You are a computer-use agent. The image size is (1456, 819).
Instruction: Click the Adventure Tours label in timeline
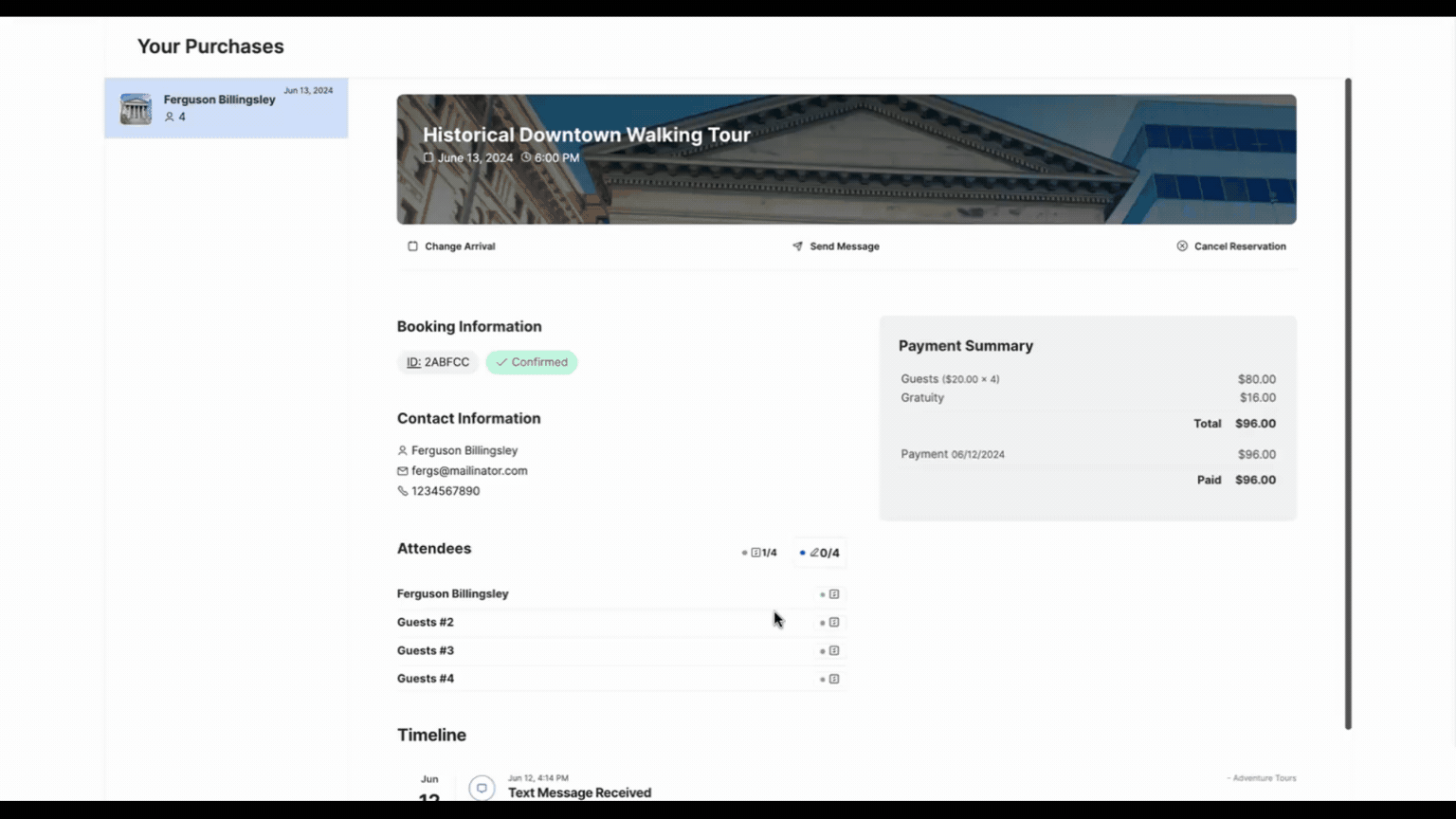pos(1262,778)
